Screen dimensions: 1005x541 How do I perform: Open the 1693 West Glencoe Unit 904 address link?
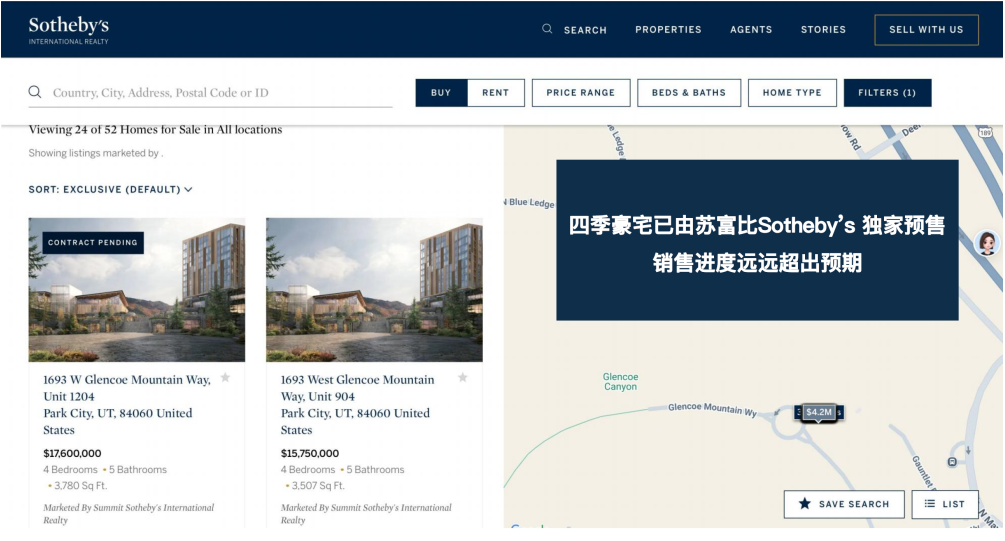(357, 404)
